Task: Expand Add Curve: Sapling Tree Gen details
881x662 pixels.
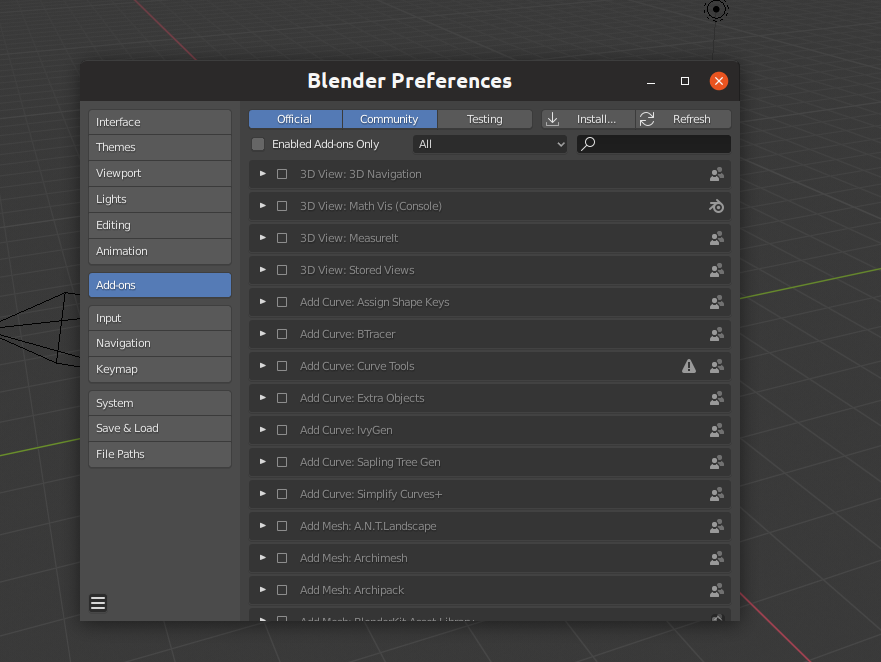Action: [262, 463]
